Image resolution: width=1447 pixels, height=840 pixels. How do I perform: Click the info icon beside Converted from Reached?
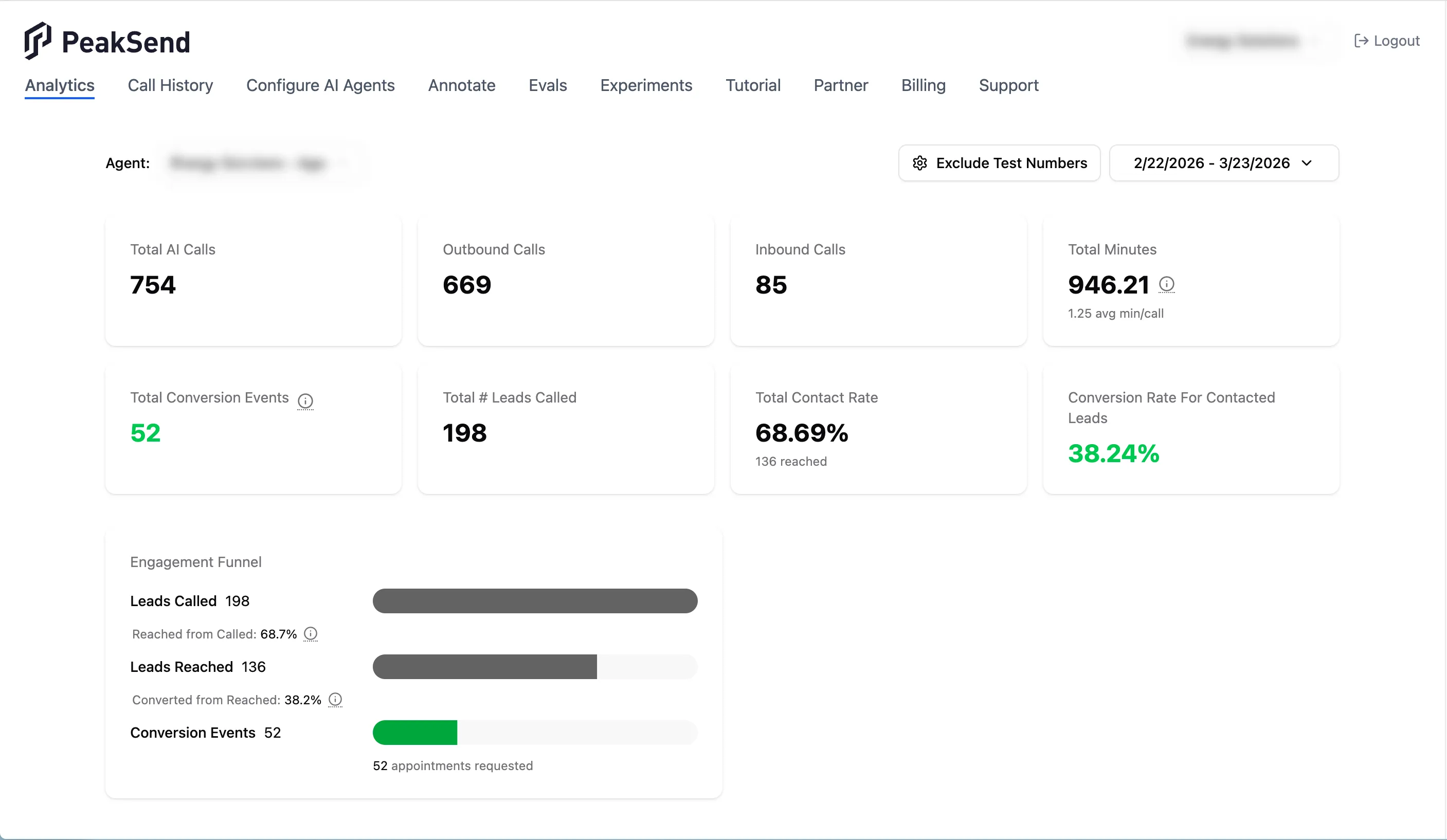pos(335,700)
